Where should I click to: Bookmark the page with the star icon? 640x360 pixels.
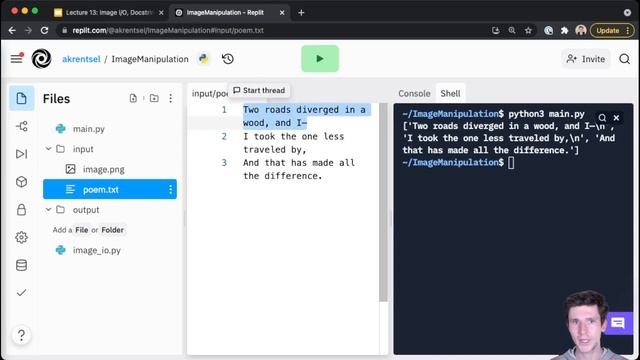tap(528, 31)
